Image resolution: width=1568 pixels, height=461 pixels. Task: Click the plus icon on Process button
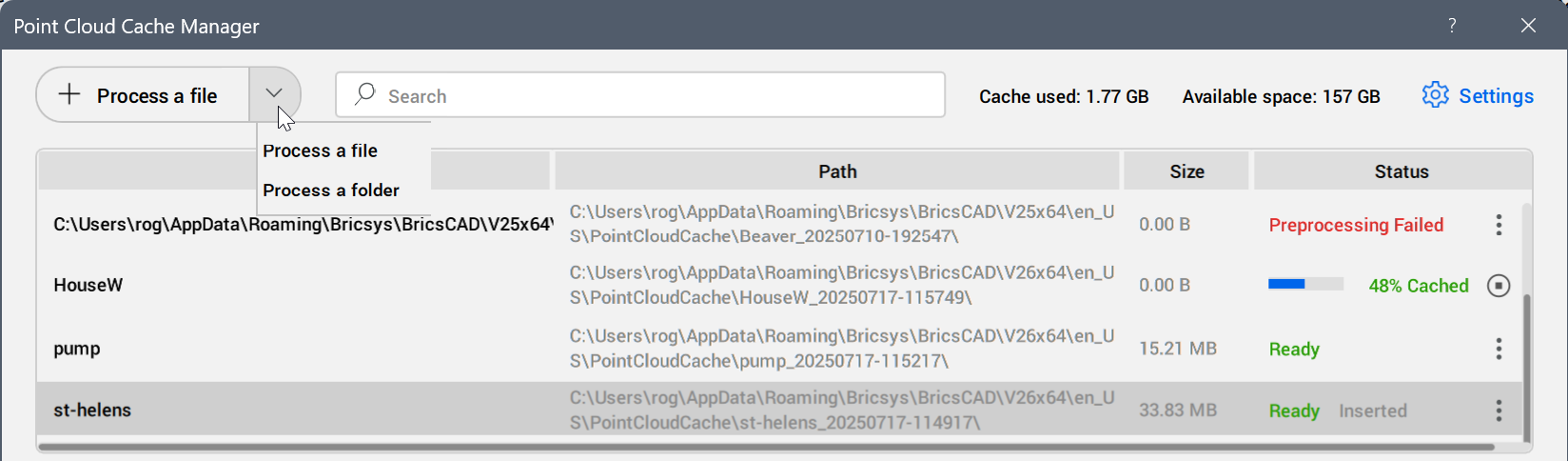[69, 94]
